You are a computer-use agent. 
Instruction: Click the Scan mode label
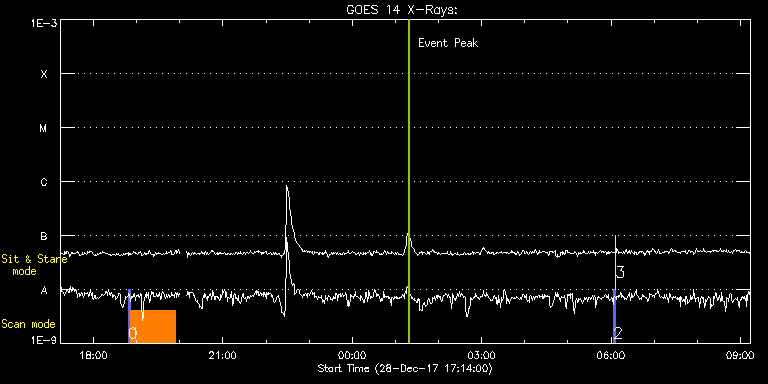click(x=28, y=324)
